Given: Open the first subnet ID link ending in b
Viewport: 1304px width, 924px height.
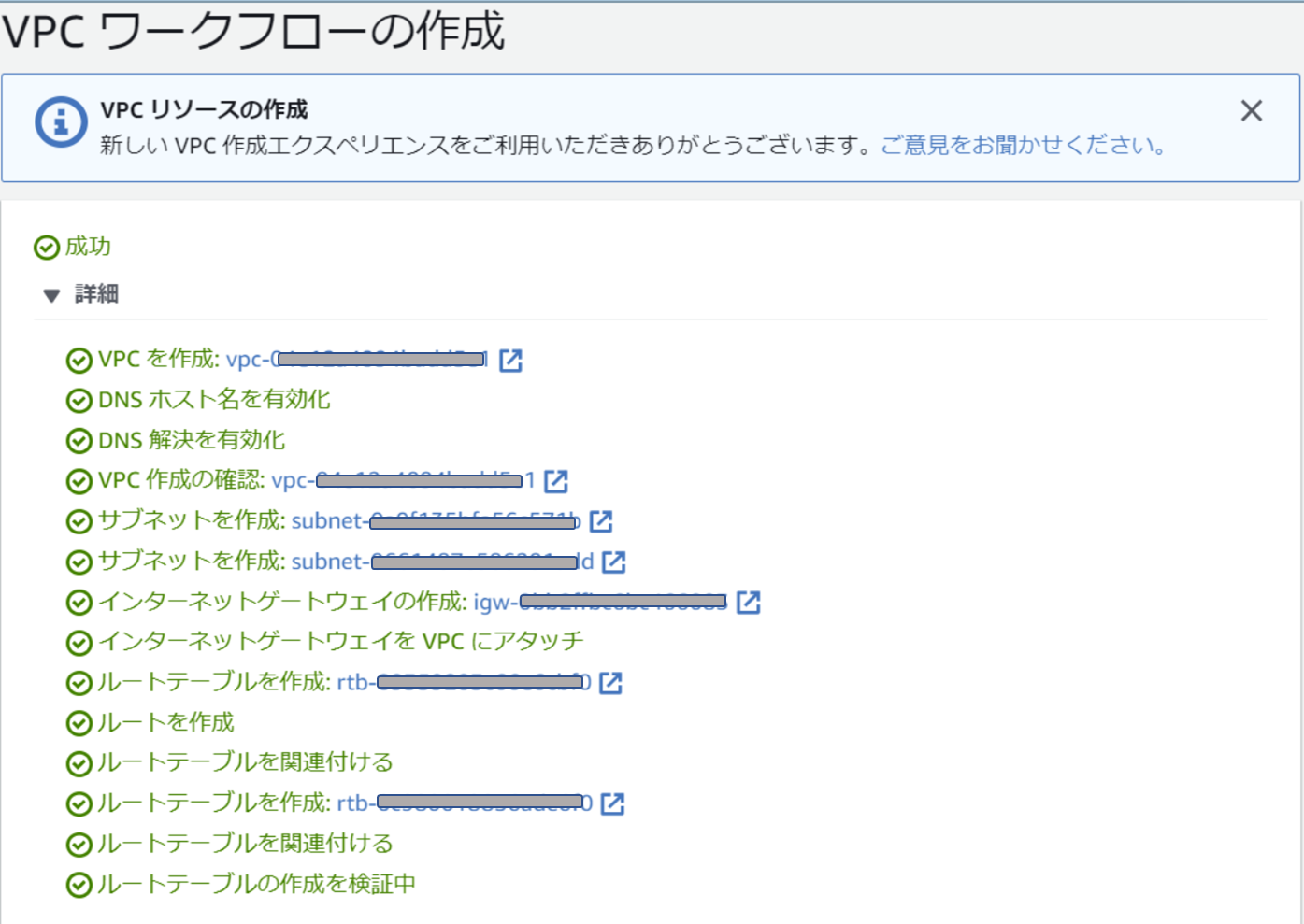Looking at the screenshot, I should (x=436, y=520).
